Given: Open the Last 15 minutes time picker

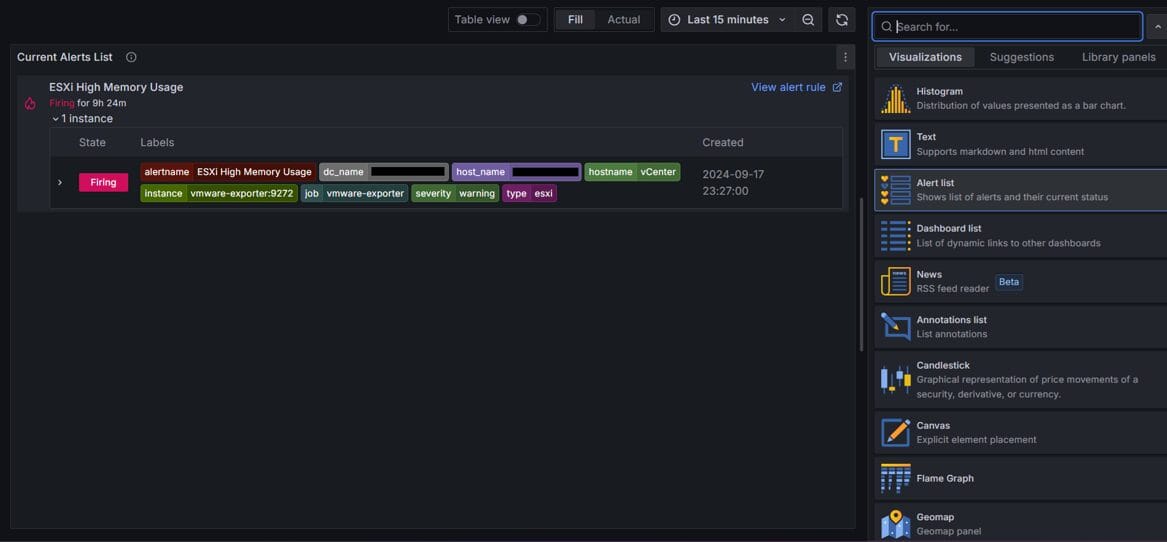Looking at the screenshot, I should [x=727, y=20].
